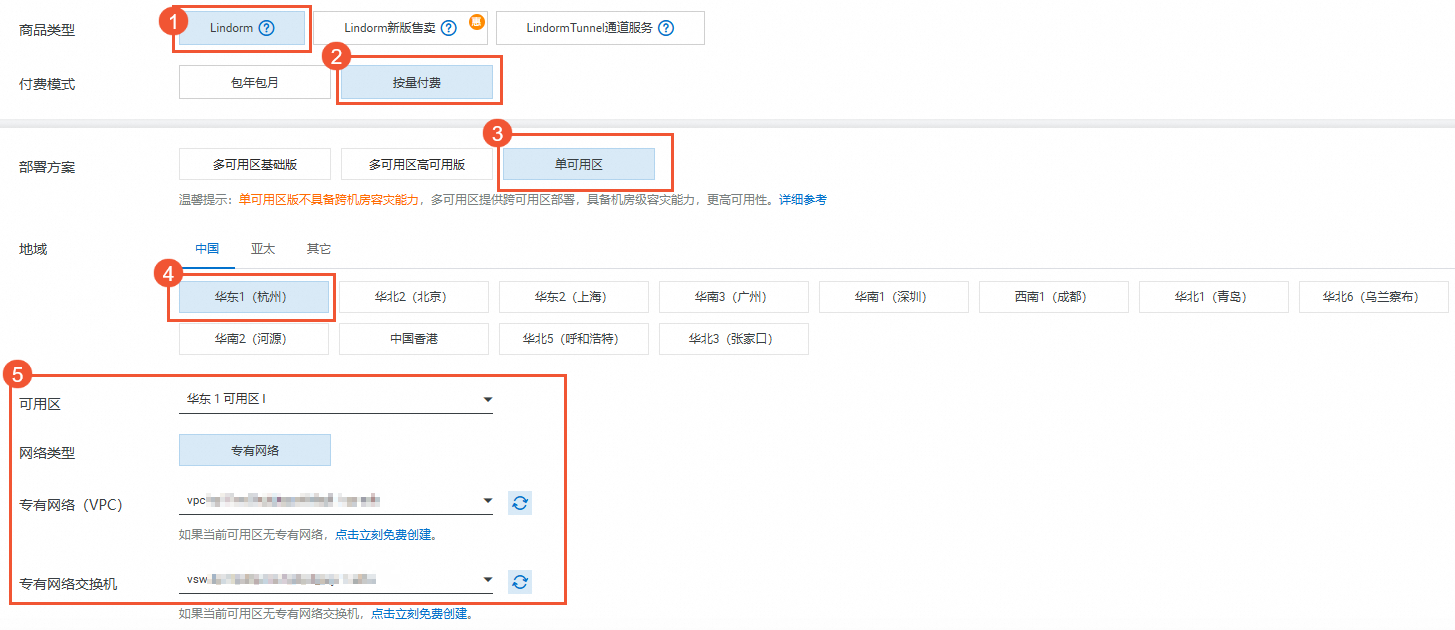Click orange badge on Lindorm新版售卖

477,22
